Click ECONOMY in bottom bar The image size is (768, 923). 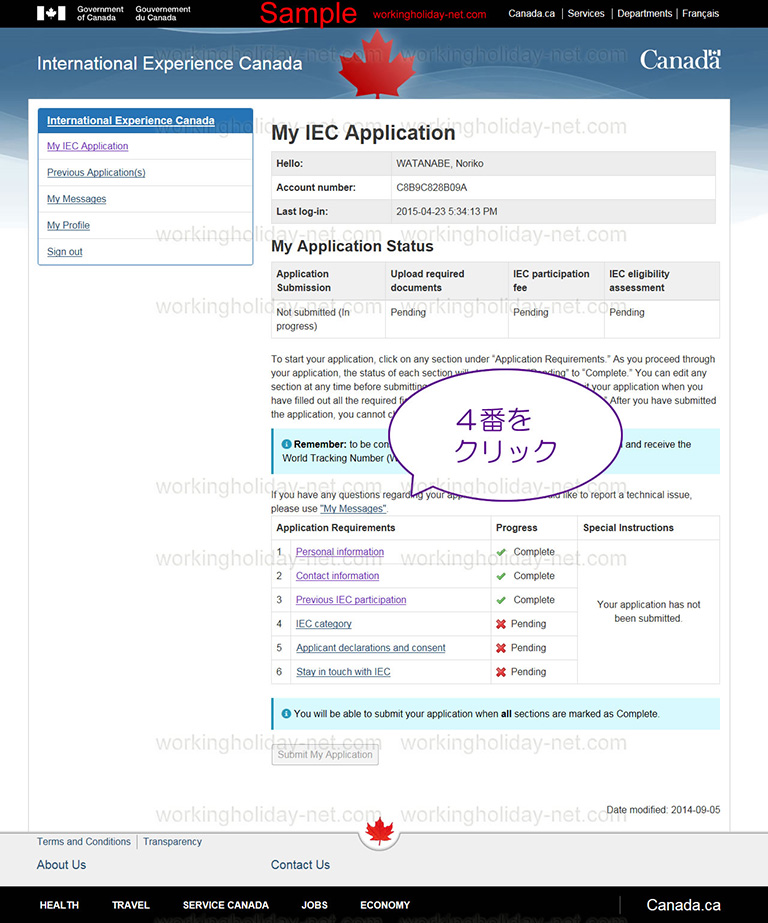coord(385,905)
